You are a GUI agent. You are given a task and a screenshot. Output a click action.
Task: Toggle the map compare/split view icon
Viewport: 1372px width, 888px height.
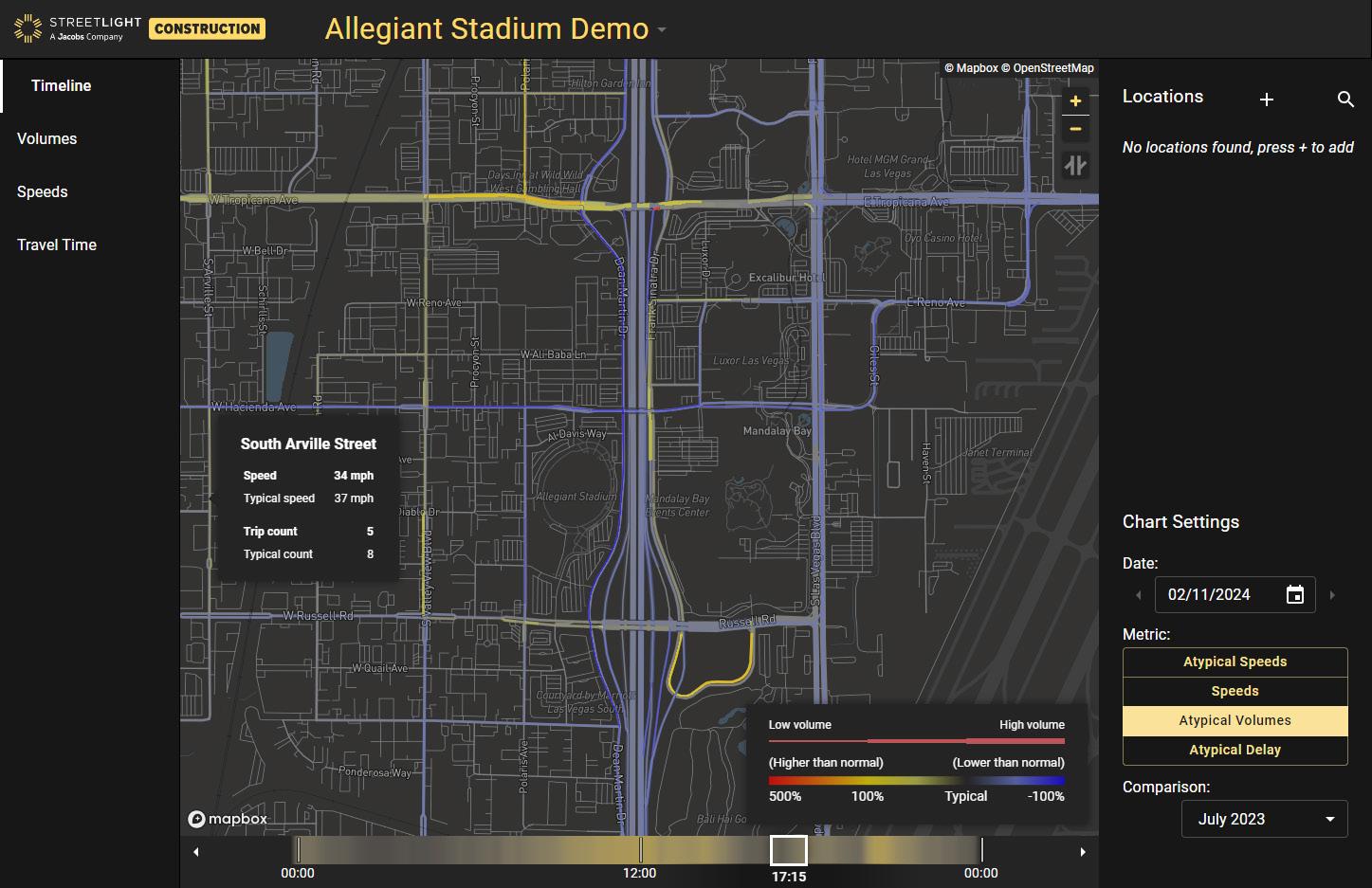[1075, 166]
